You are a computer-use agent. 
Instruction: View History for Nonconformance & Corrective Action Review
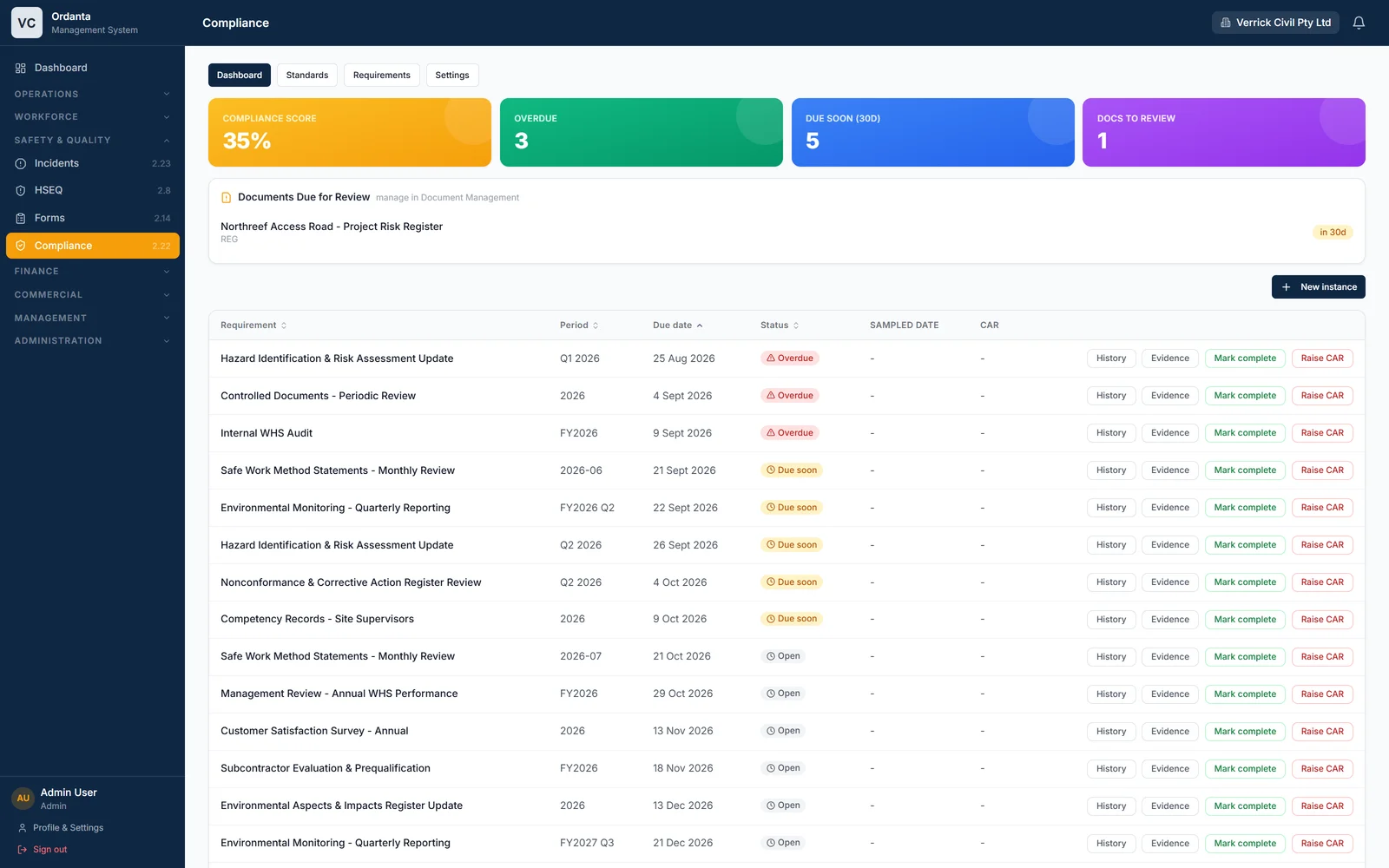pos(1111,582)
